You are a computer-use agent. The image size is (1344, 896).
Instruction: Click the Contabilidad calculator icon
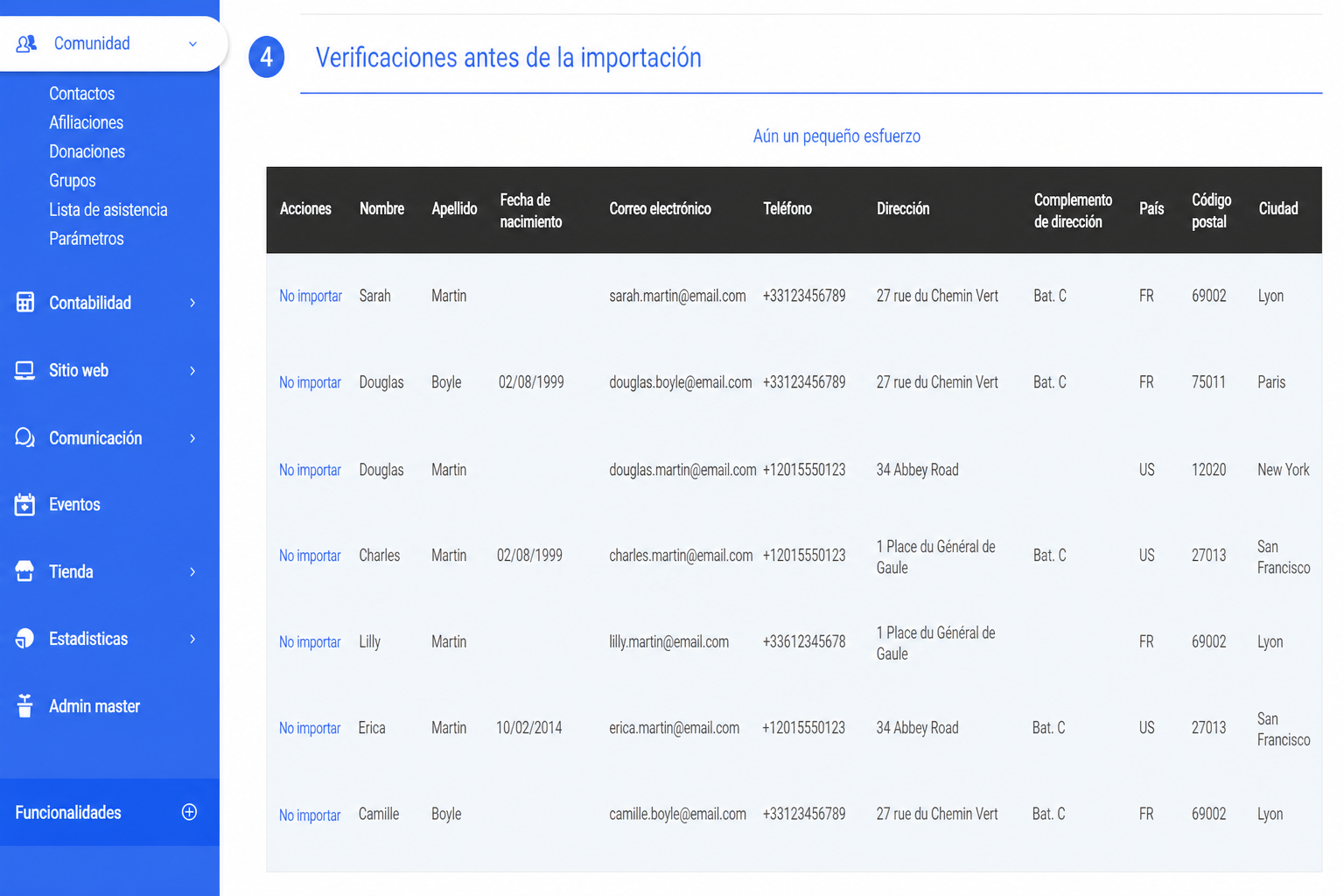[x=25, y=302]
